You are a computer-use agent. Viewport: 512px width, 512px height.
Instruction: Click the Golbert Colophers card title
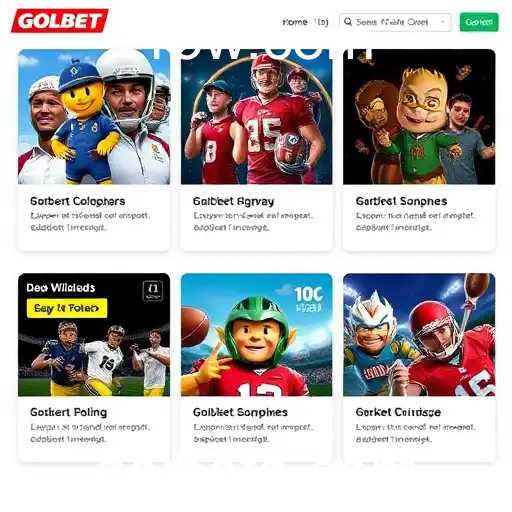[x=78, y=201]
